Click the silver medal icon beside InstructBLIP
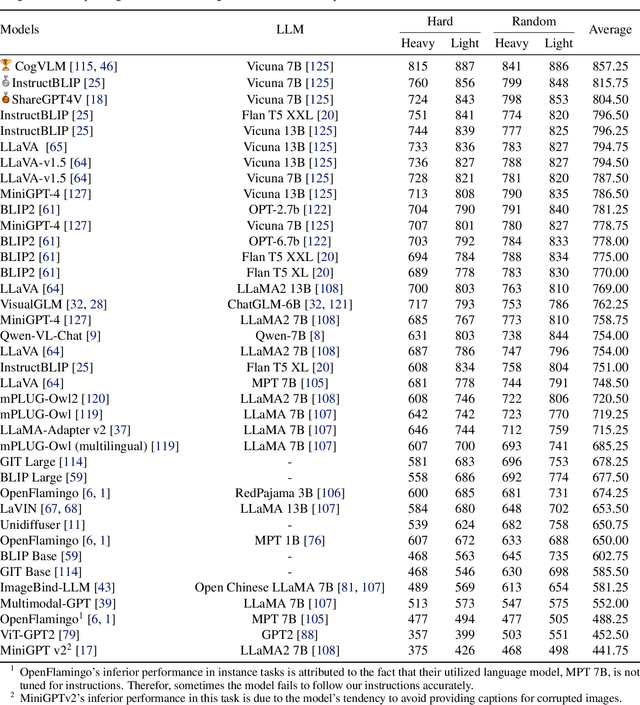The width and height of the screenshot is (640, 705). 5,81
